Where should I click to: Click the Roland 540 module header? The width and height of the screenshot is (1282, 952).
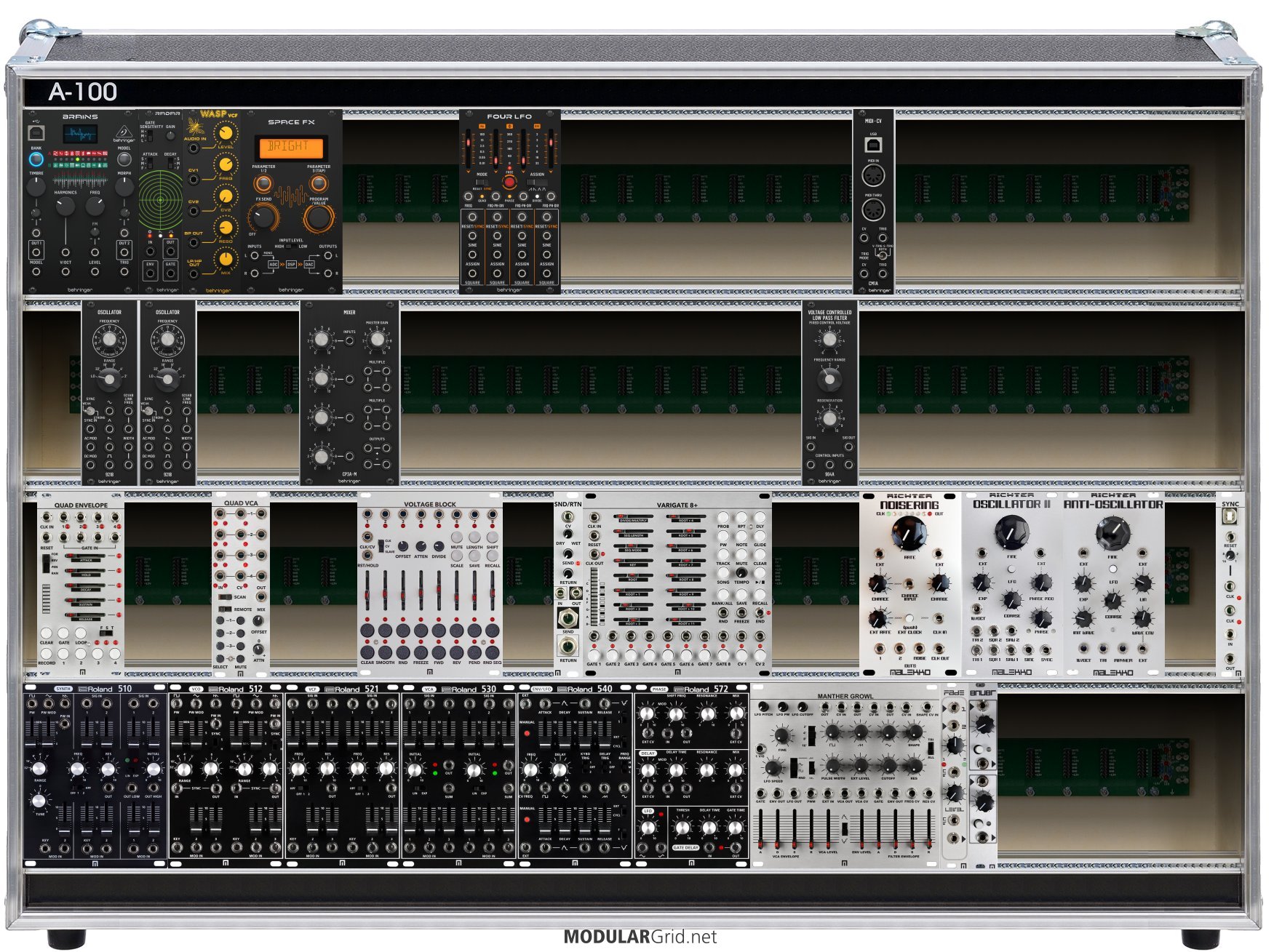[585, 689]
